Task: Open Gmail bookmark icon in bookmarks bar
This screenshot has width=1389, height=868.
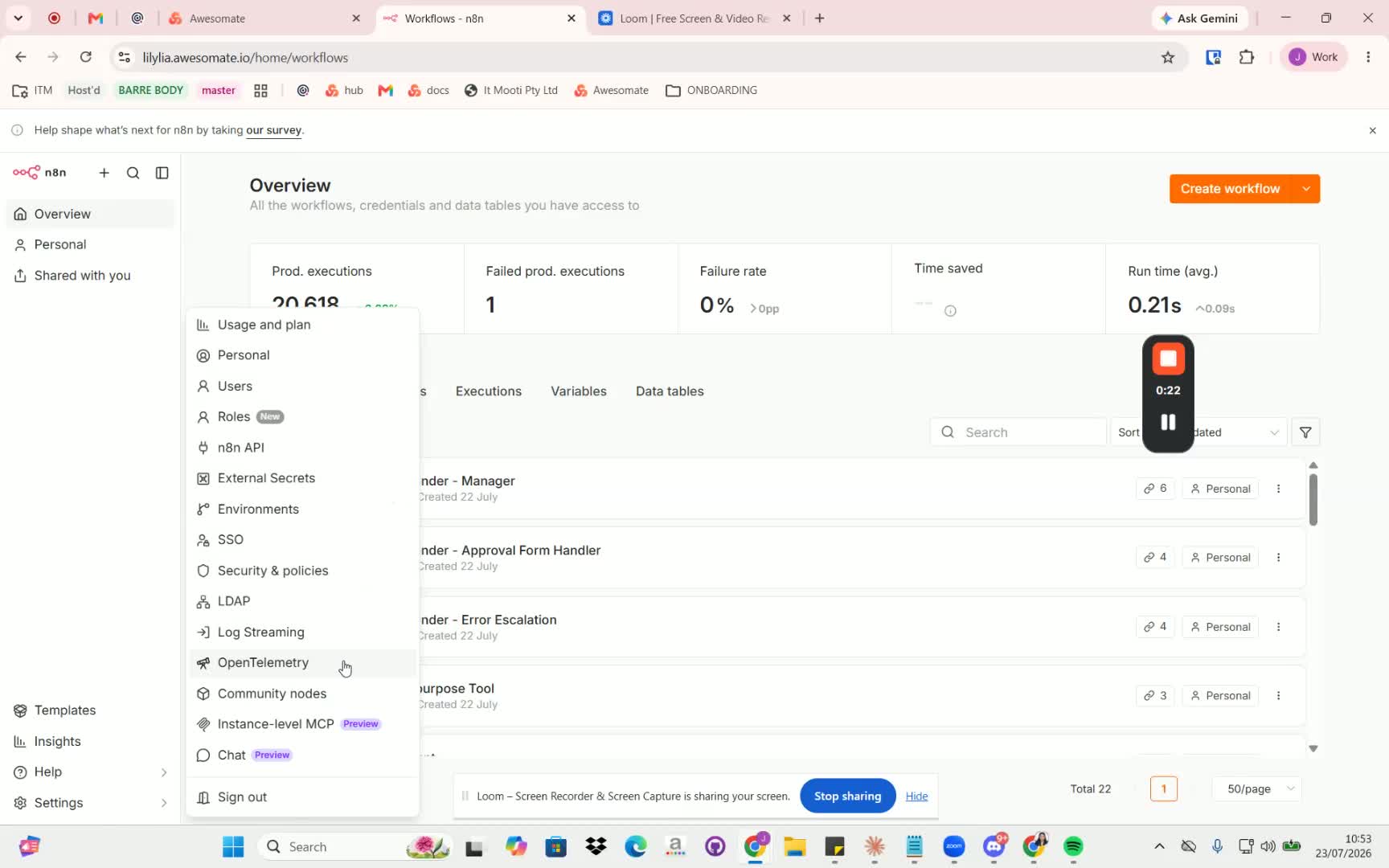Action: click(x=385, y=91)
